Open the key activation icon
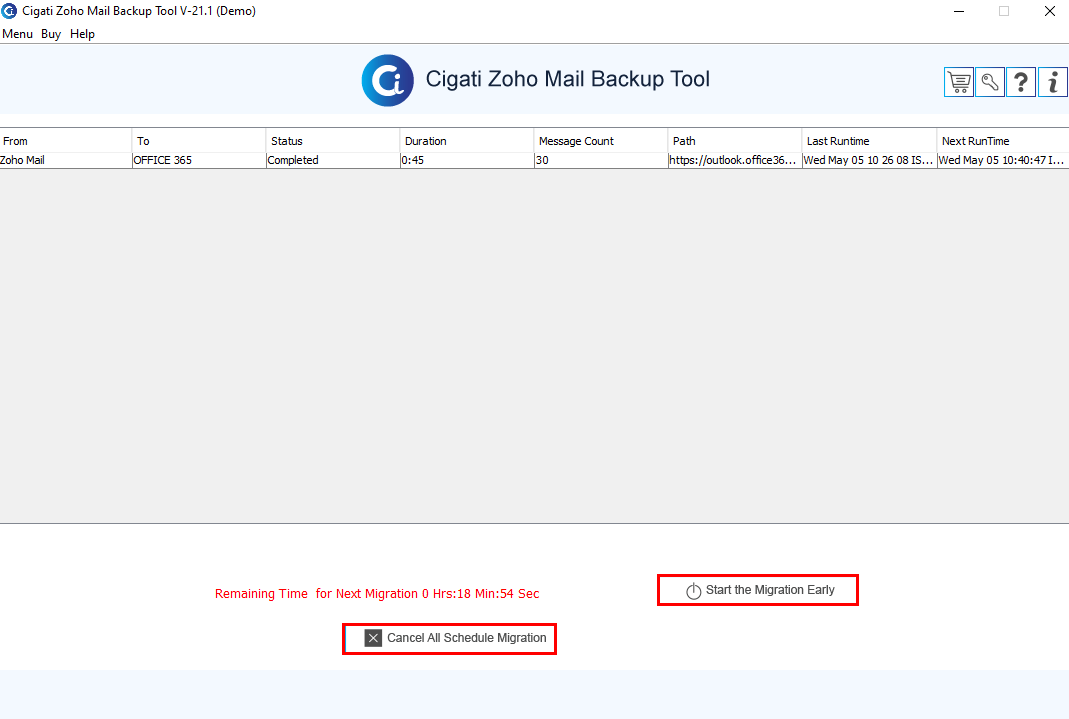 coord(990,82)
